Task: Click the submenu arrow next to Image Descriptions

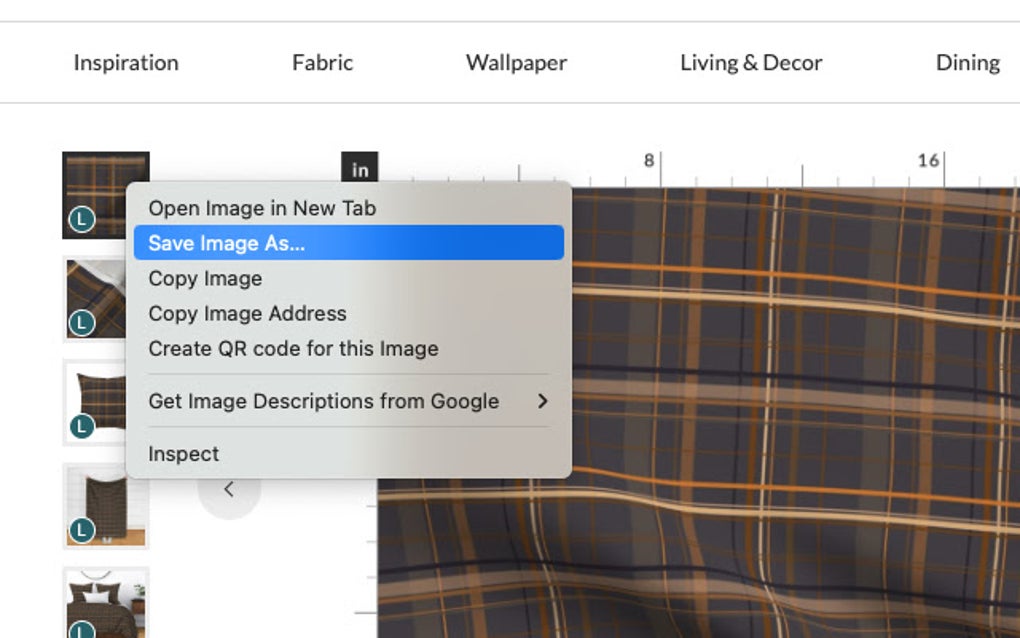Action: coord(543,401)
